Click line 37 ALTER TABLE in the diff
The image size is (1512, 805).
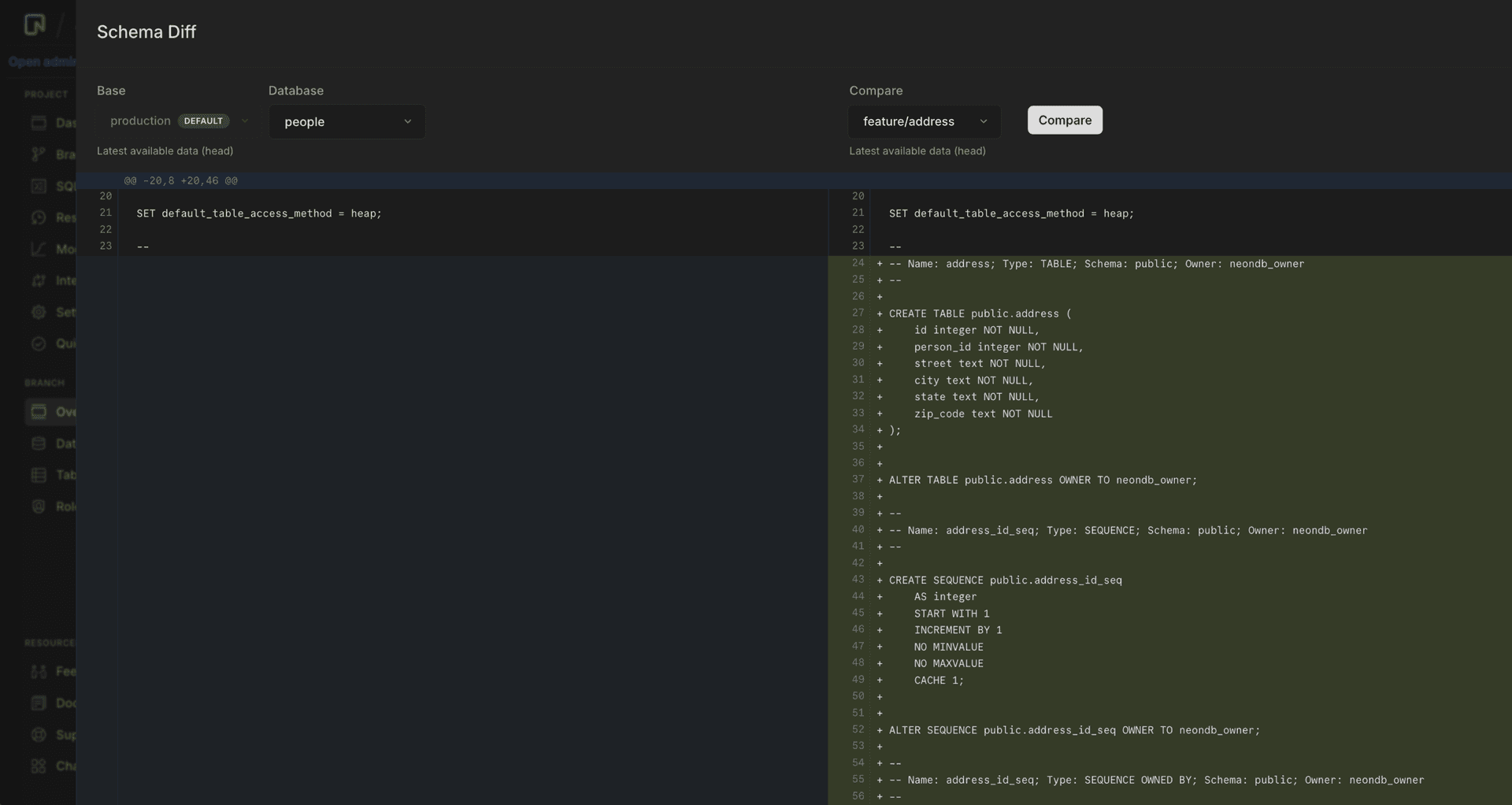pos(1039,480)
